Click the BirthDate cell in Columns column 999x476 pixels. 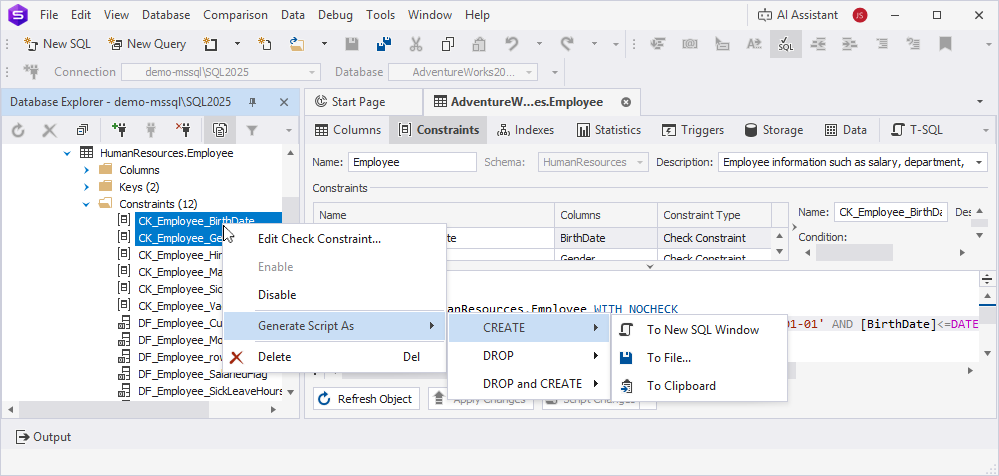coord(605,238)
